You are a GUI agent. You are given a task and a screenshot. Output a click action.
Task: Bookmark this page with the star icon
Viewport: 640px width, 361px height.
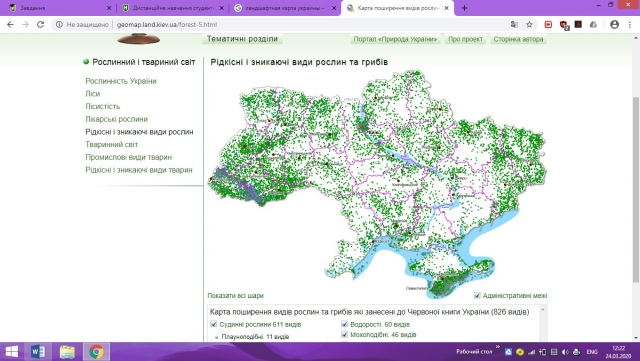(x=529, y=25)
